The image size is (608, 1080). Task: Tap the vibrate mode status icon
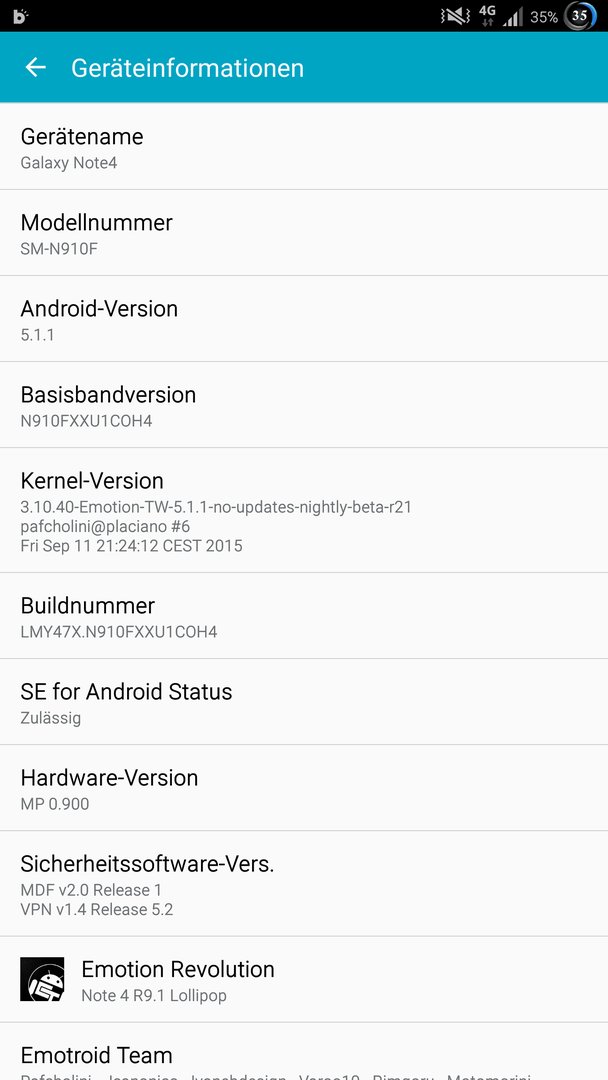point(455,17)
